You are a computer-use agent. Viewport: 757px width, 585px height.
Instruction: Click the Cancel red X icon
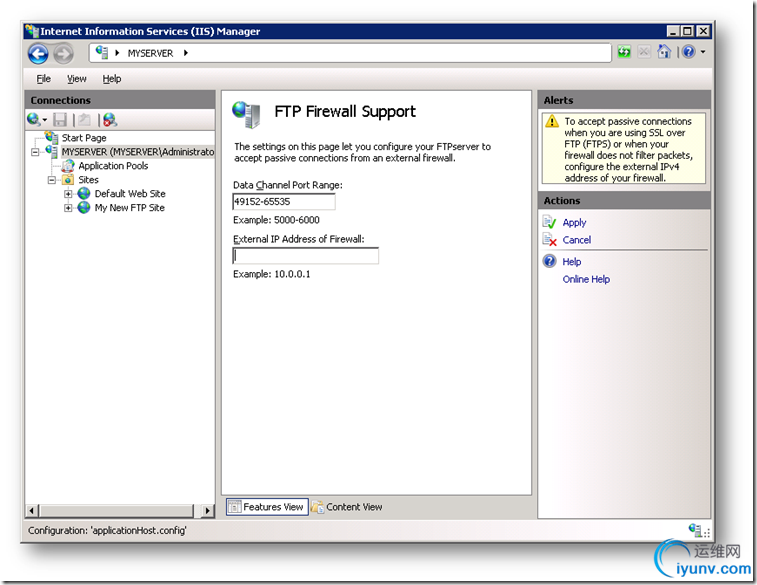pyautogui.click(x=549, y=239)
